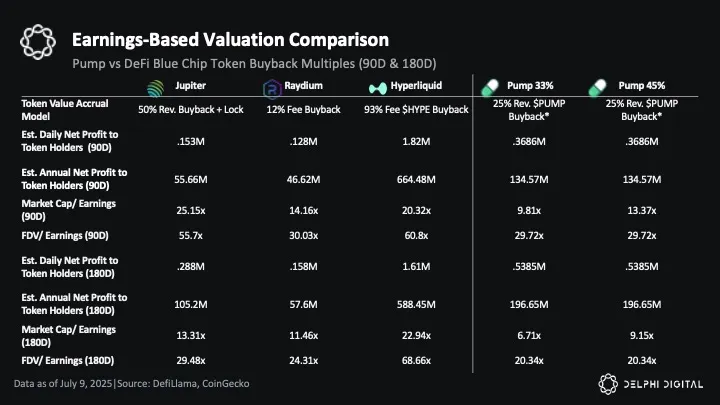The image size is (720, 405).
Task: Click the Jupiter logo icon
Action: click(155, 87)
